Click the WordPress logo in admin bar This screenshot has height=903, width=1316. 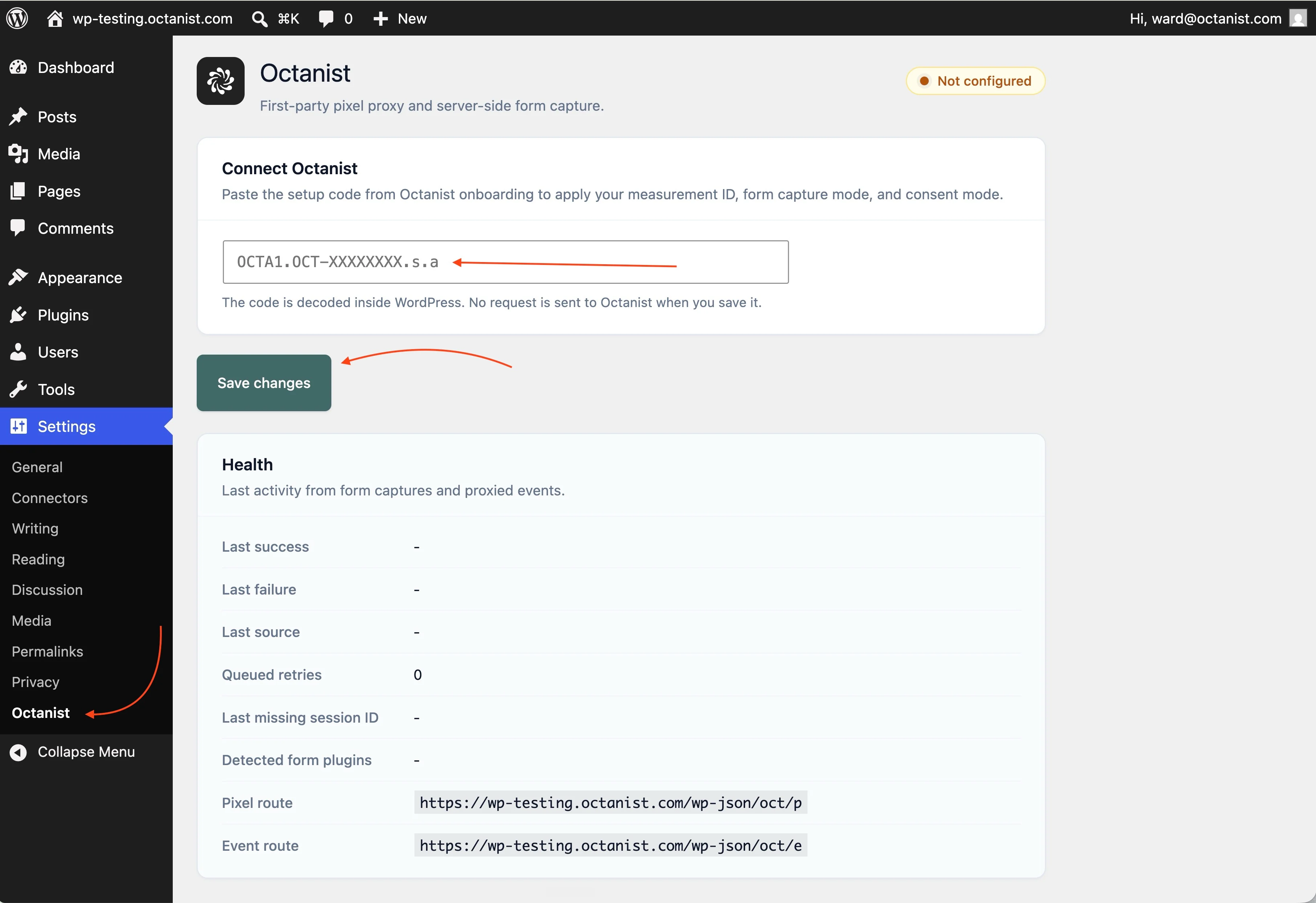17,18
